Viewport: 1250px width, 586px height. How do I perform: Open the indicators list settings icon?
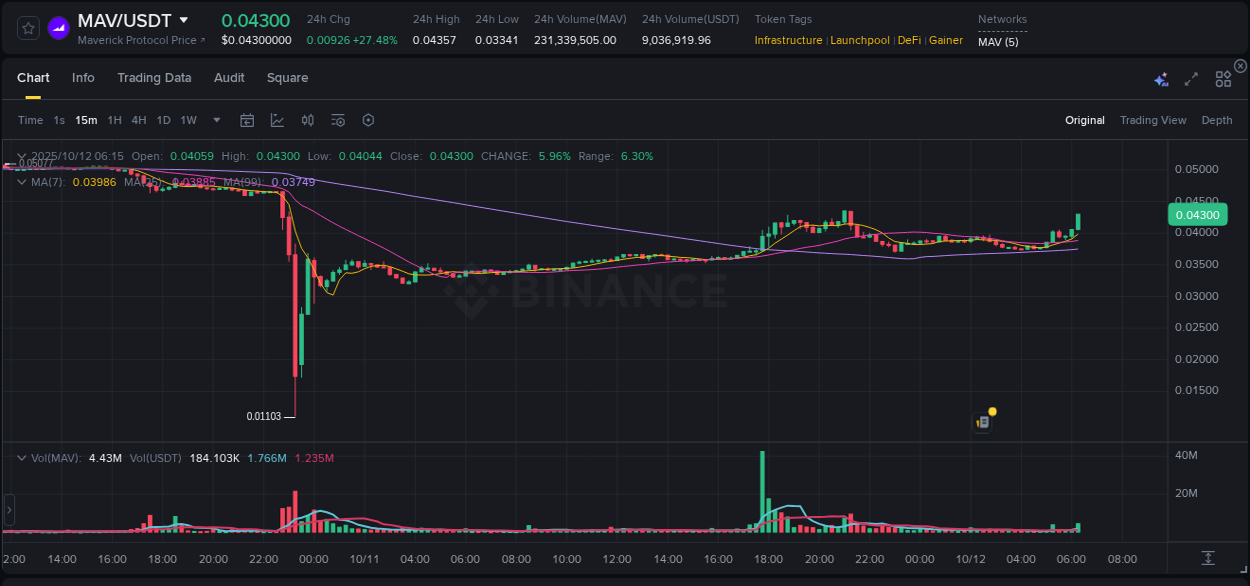[x=338, y=120]
